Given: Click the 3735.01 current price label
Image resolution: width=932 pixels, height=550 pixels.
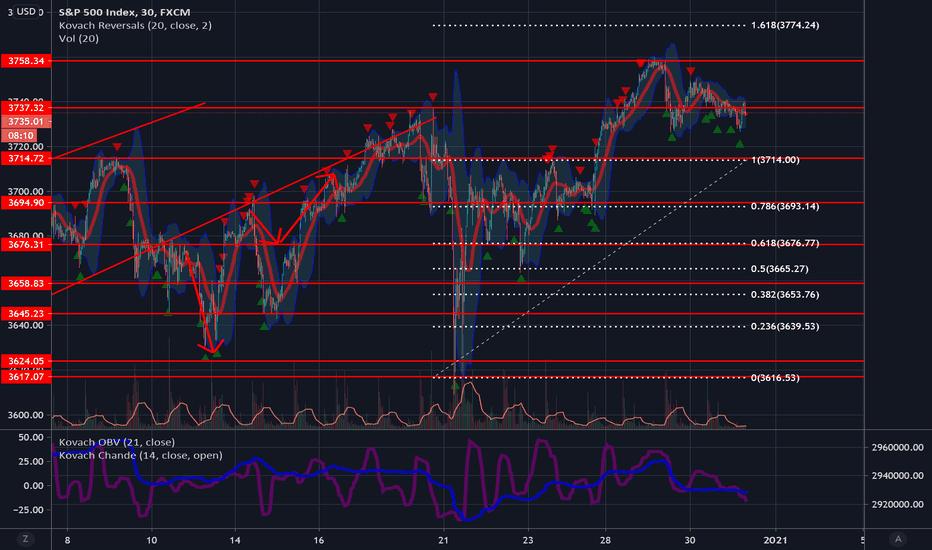Looking at the screenshot, I should click(x=26, y=121).
